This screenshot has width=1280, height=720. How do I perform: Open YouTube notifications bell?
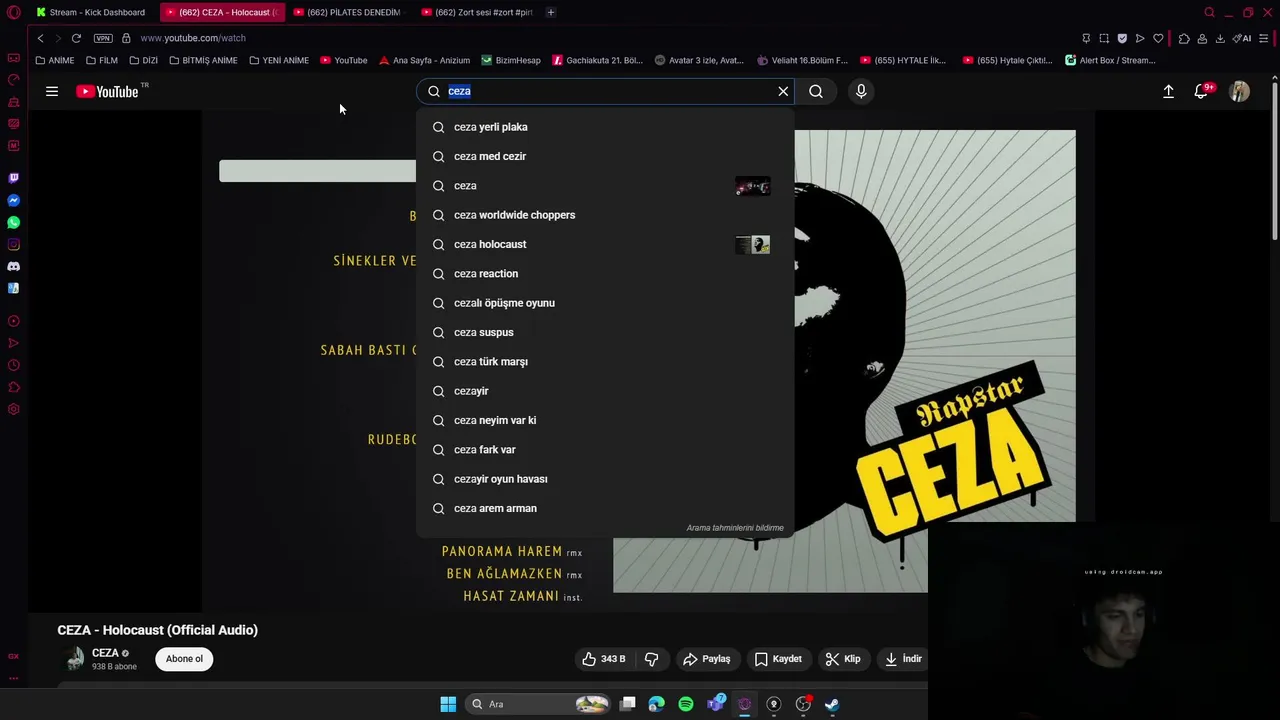click(1202, 91)
